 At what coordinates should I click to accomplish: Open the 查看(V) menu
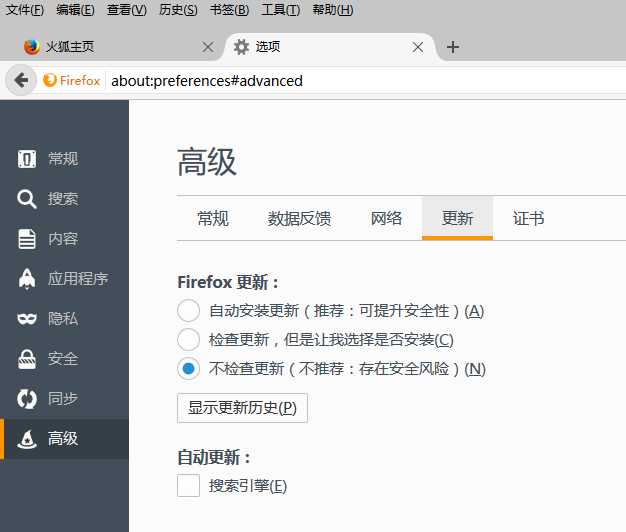point(127,10)
